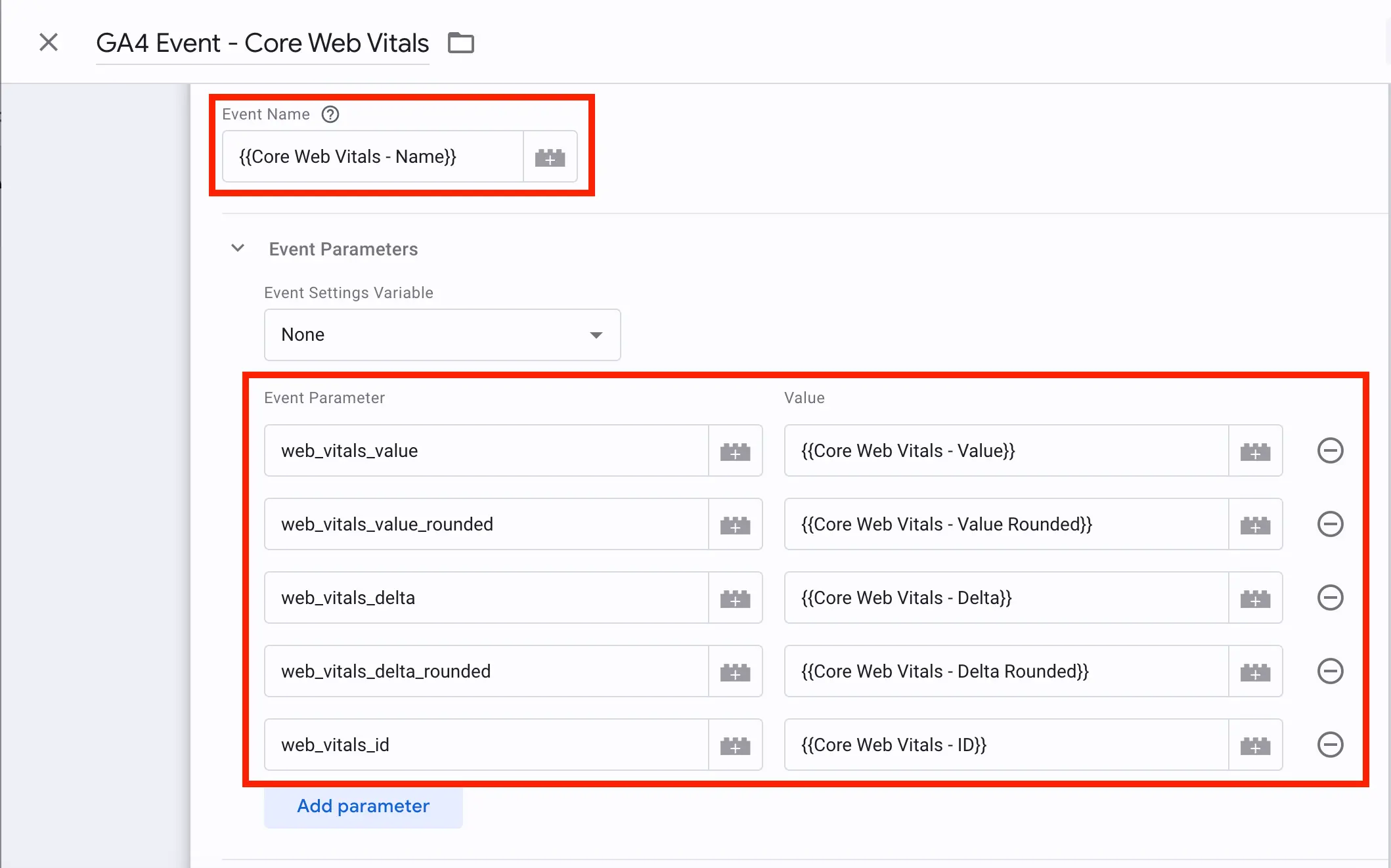This screenshot has height=868, width=1391.
Task: Open variable picker for Core Web Vitals Value field
Action: point(1255,450)
